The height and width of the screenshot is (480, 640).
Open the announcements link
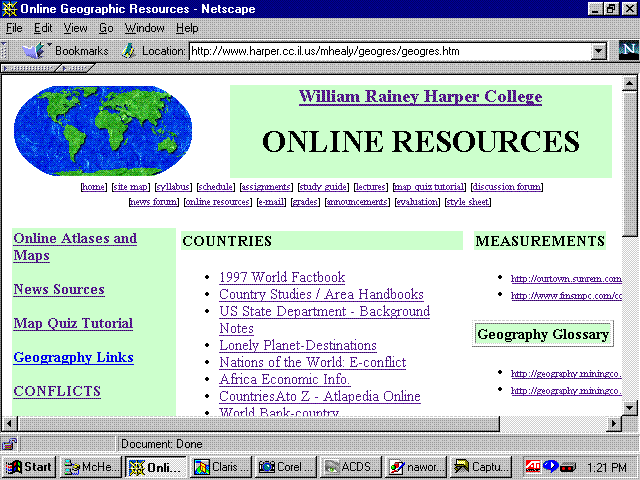[x=357, y=202]
